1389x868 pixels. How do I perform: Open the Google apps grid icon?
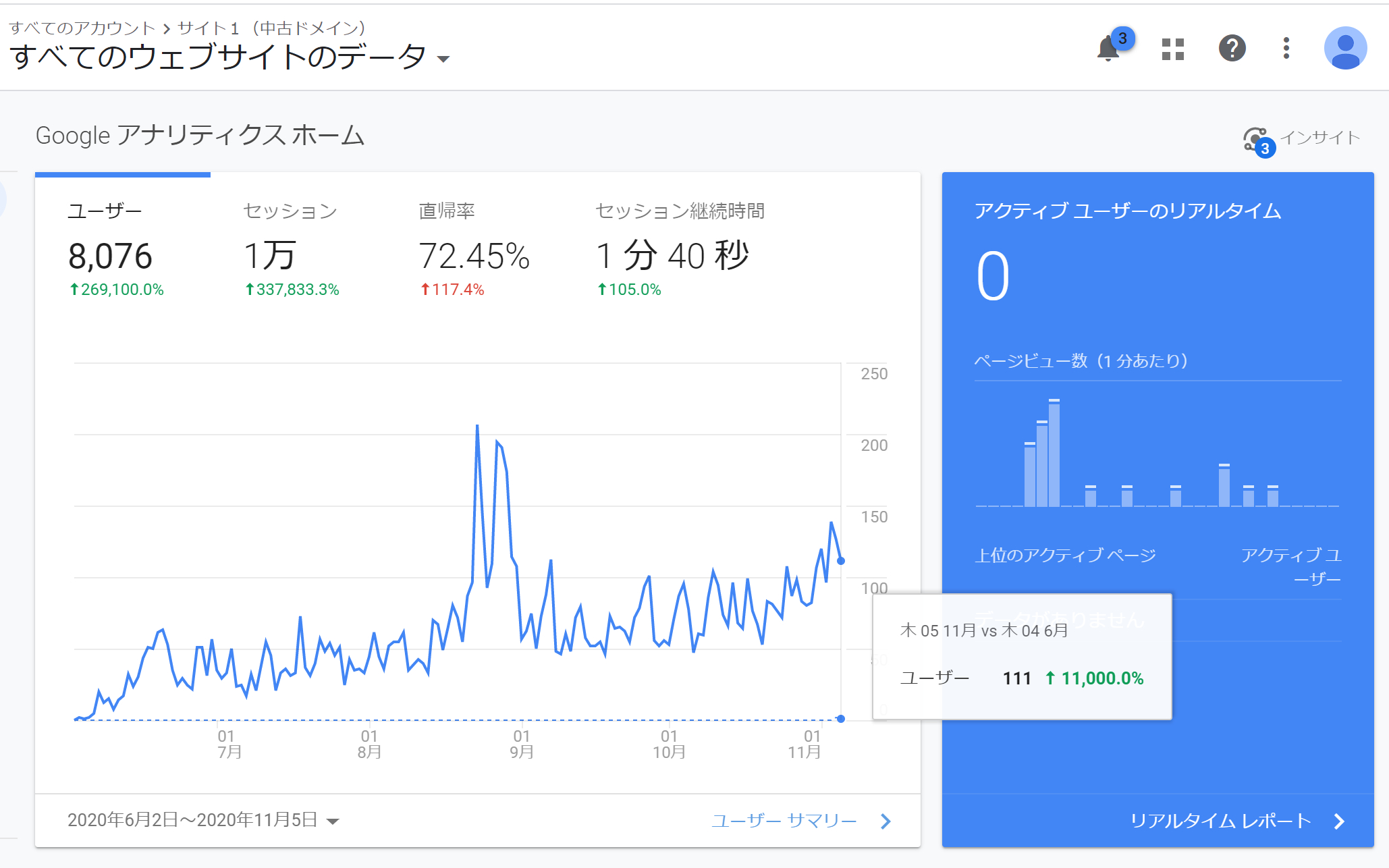(x=1172, y=49)
